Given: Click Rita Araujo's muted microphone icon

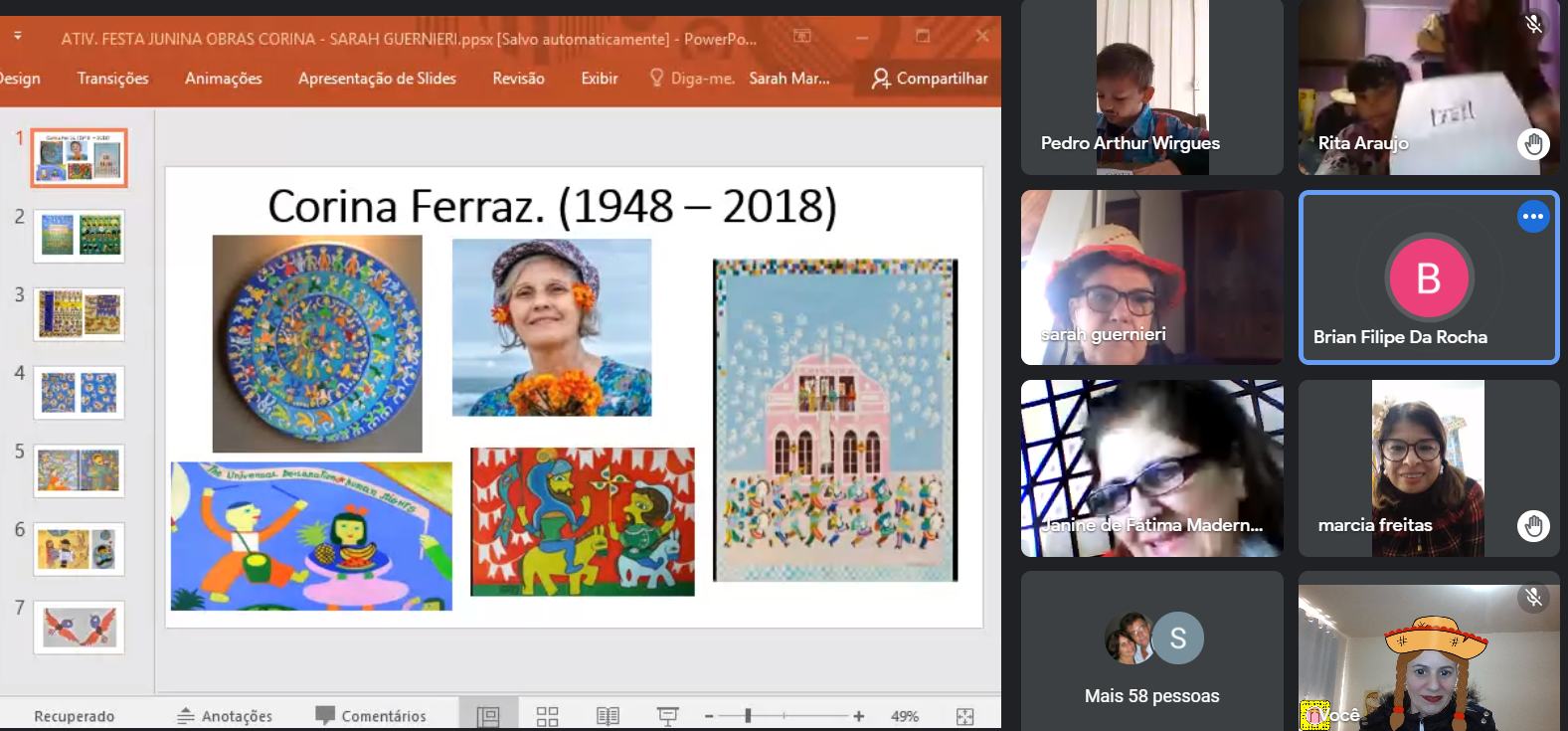Looking at the screenshot, I should tap(1533, 23).
